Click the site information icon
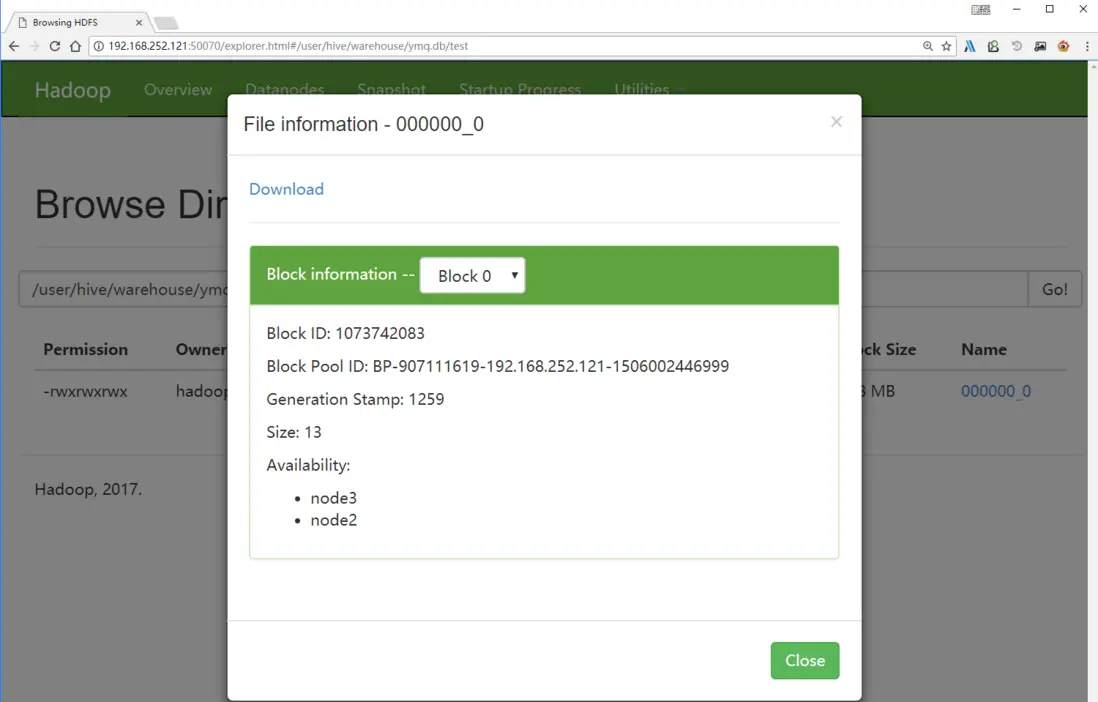 [99, 46]
